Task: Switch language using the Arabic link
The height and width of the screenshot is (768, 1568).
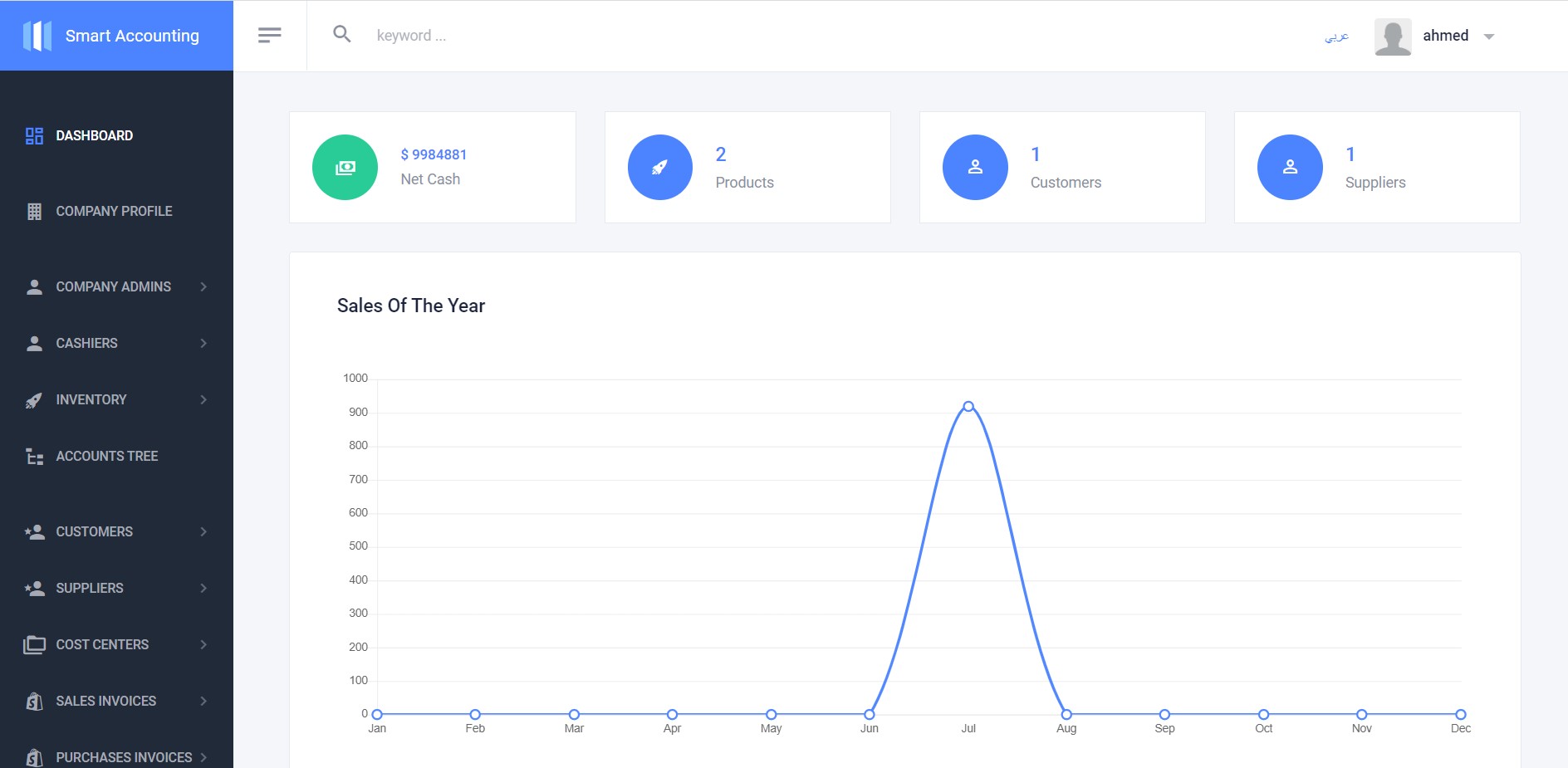Action: pyautogui.click(x=1336, y=37)
